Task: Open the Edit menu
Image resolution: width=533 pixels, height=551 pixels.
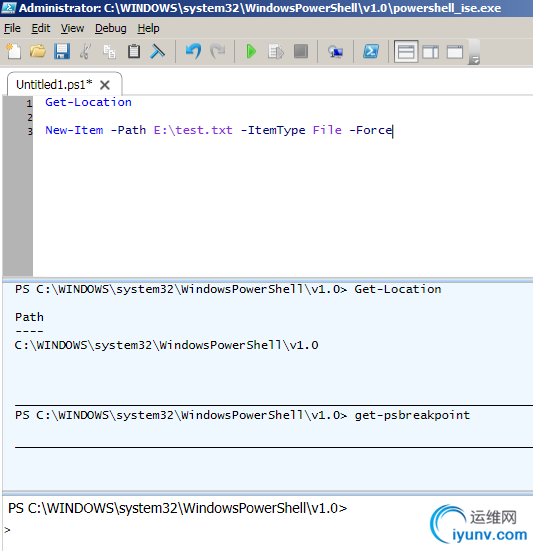Action: click(x=41, y=28)
